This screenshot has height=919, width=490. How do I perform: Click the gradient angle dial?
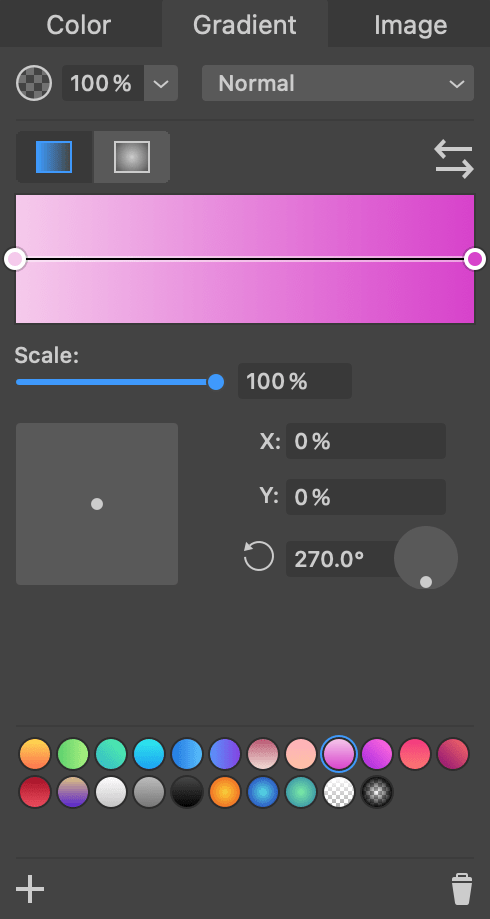click(x=426, y=557)
